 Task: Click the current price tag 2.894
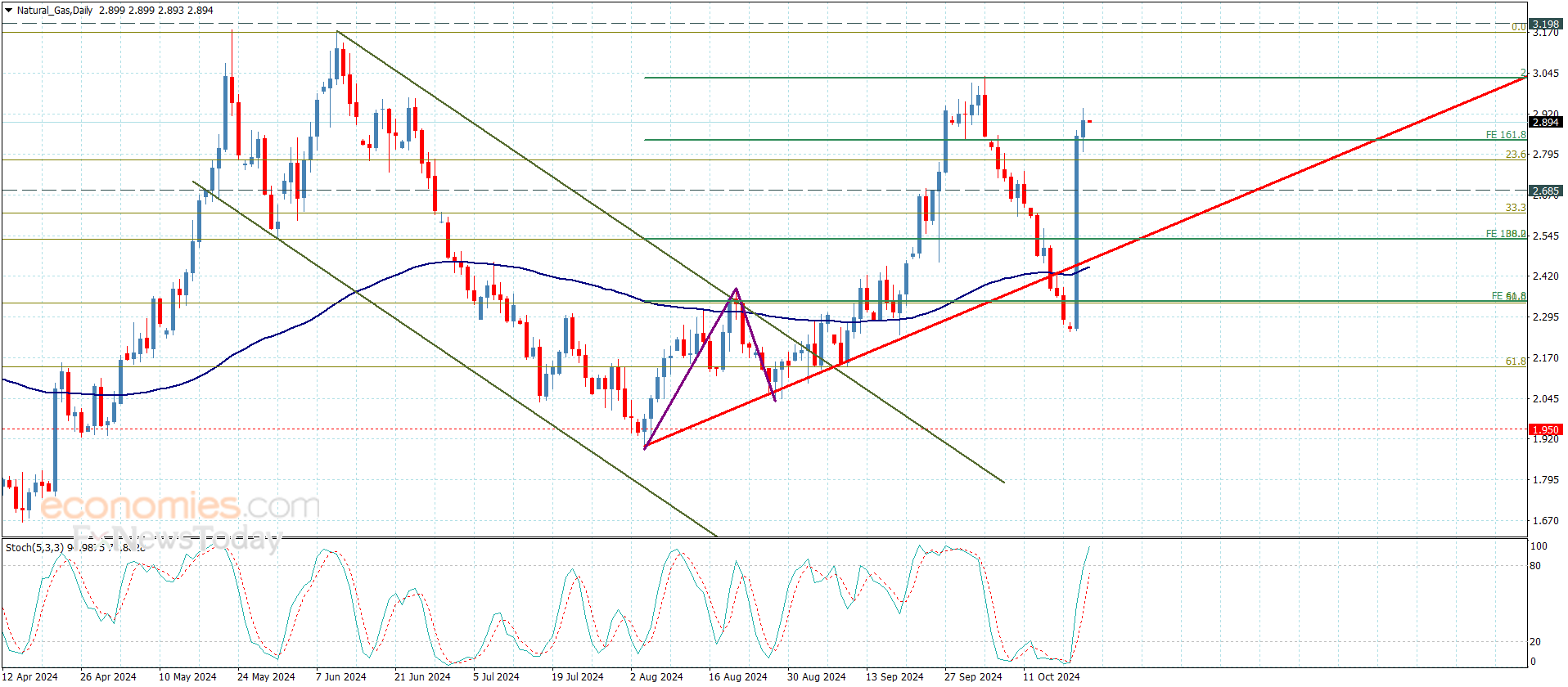tap(1545, 123)
